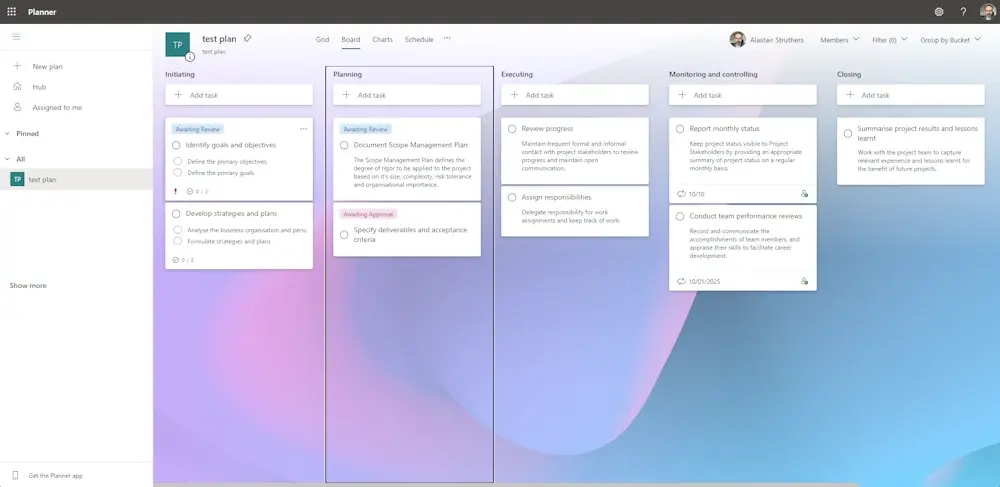Image resolution: width=1000 pixels, height=487 pixels.
Task: Complete the Assign responsibilities task circle
Action: coord(512,197)
